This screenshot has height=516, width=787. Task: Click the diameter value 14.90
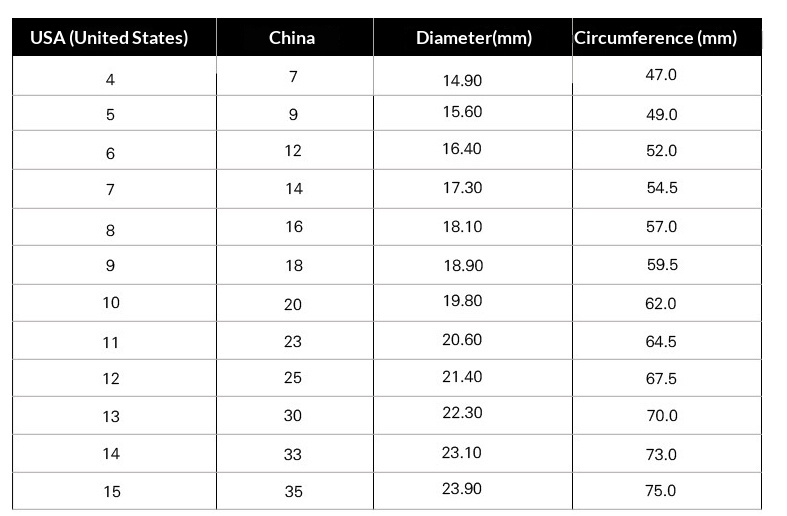[462, 80]
